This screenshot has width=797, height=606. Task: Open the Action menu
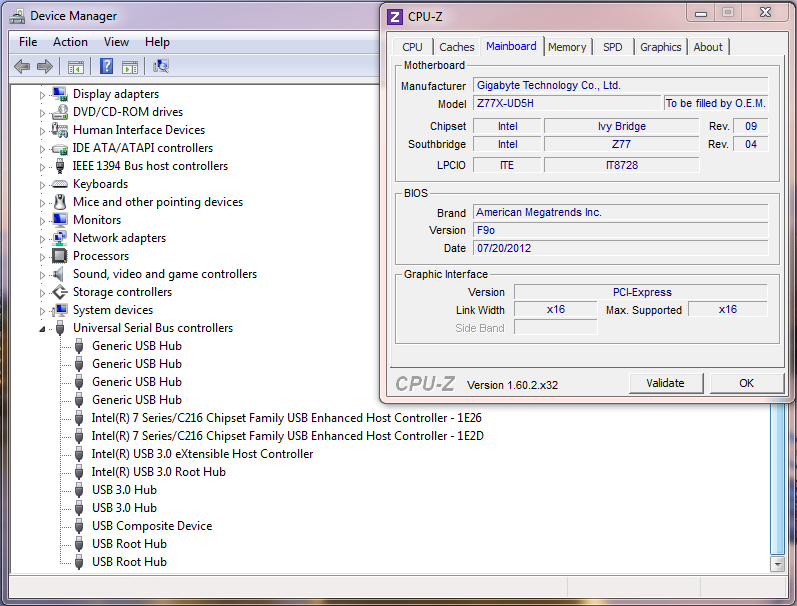click(x=70, y=42)
